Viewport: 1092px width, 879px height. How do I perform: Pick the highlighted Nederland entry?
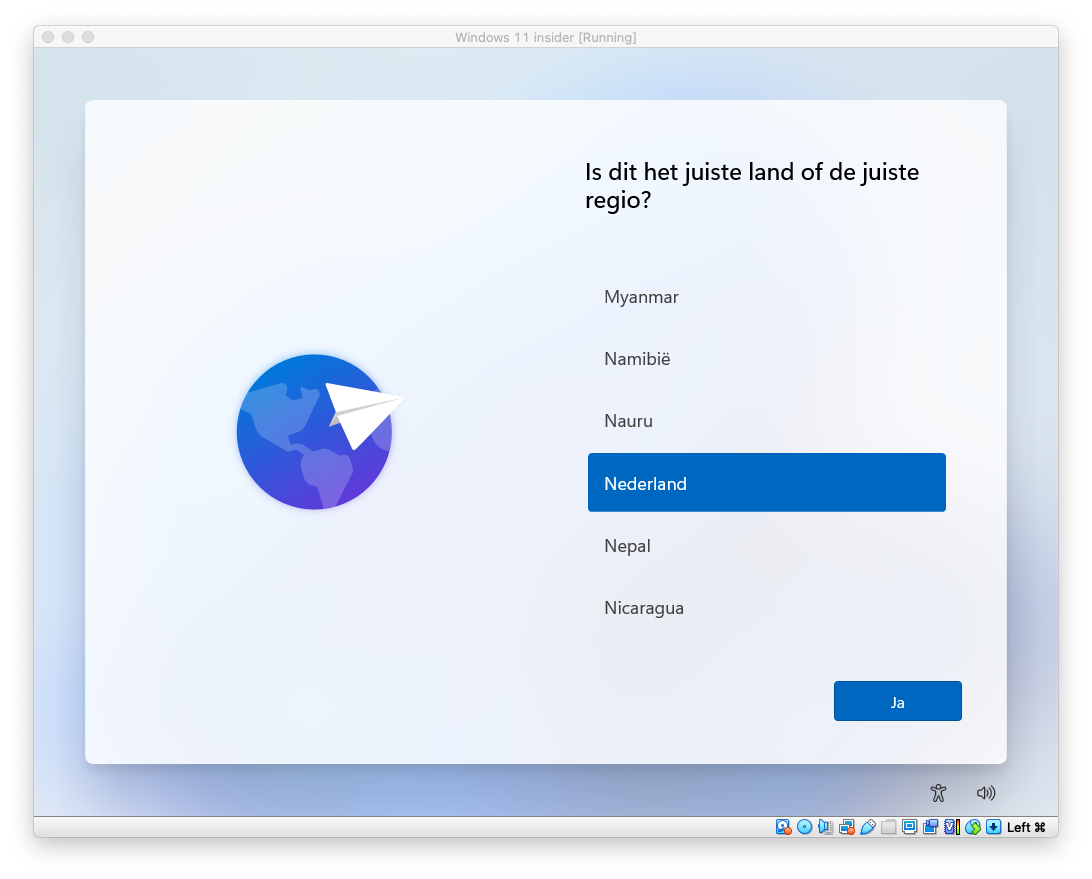point(766,483)
